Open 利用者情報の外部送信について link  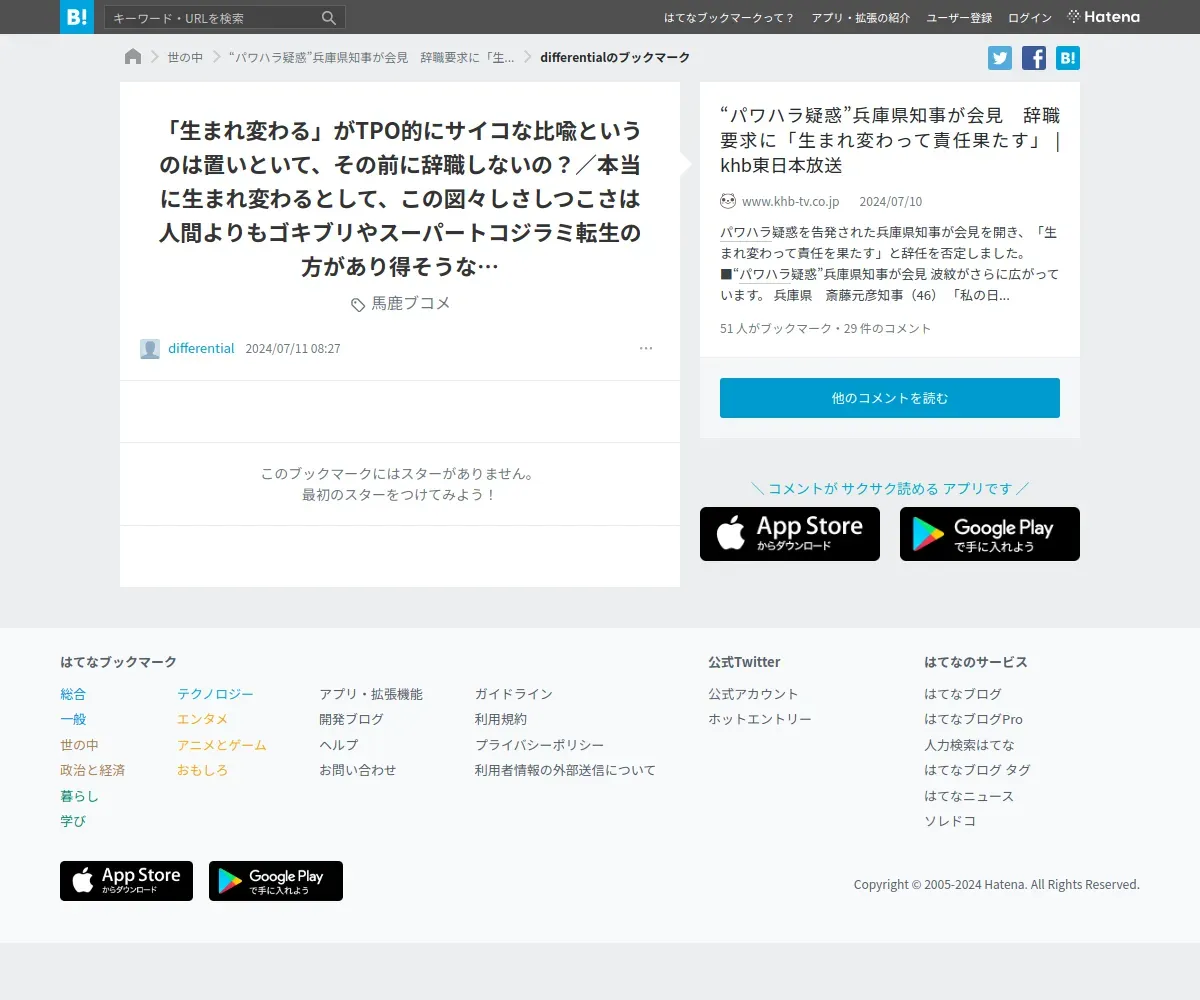(565, 770)
